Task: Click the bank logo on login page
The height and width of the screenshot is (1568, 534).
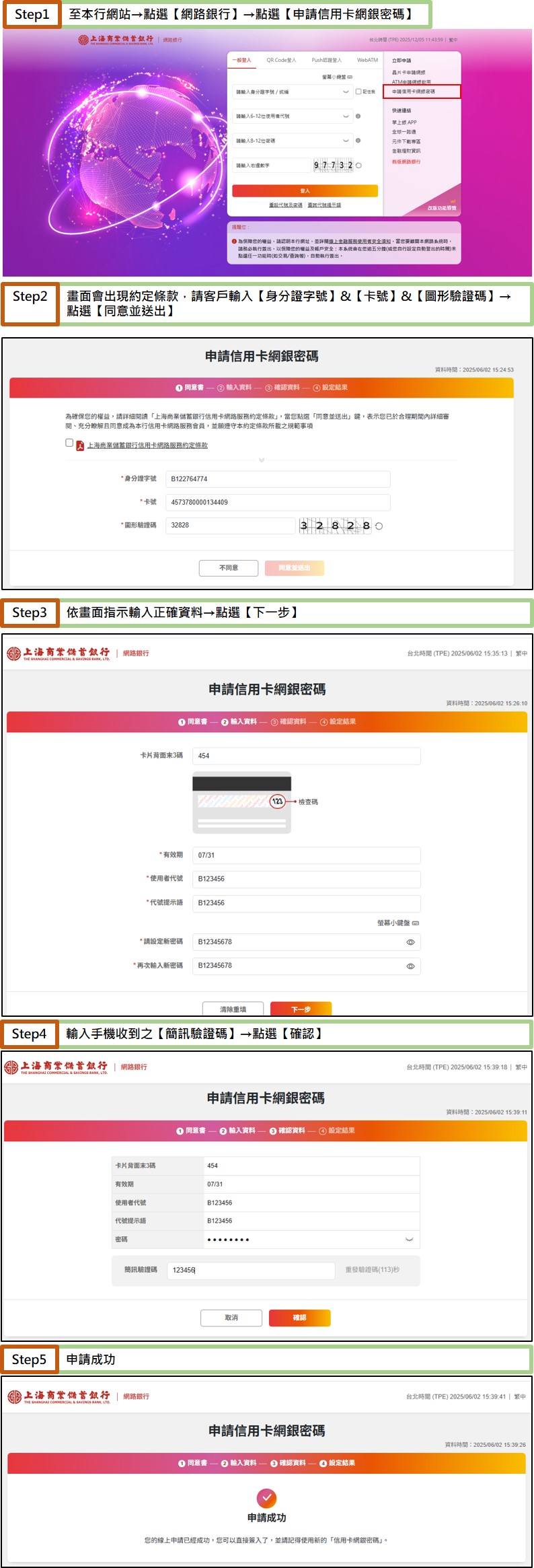Action: point(116,40)
